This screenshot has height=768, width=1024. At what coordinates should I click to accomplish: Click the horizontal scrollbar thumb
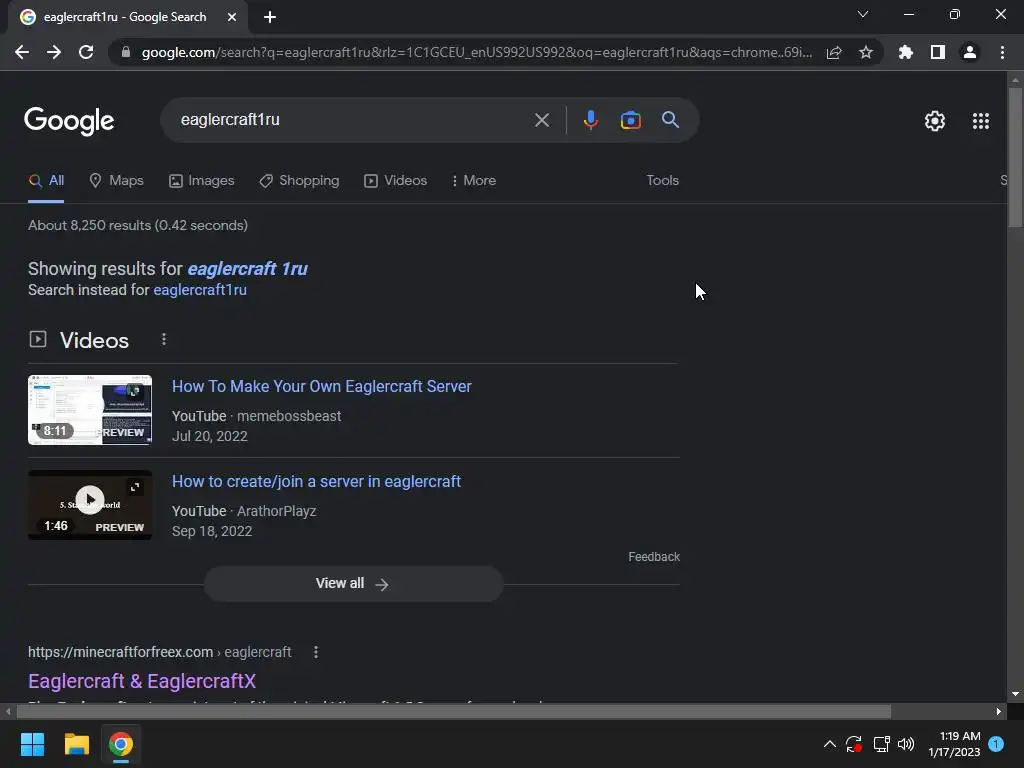(454, 711)
